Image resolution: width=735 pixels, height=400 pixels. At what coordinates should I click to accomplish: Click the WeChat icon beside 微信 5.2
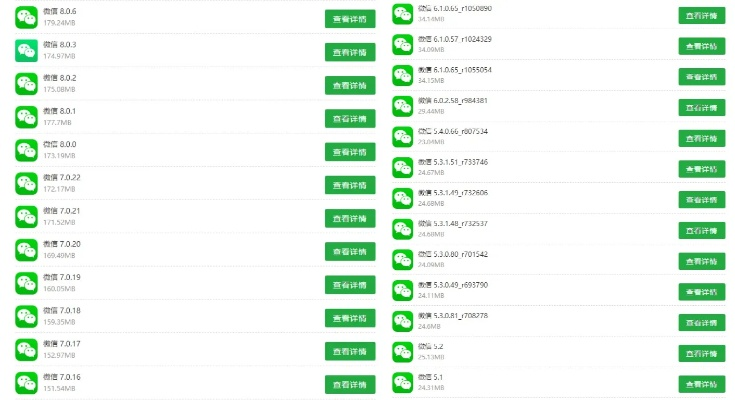pos(402,351)
